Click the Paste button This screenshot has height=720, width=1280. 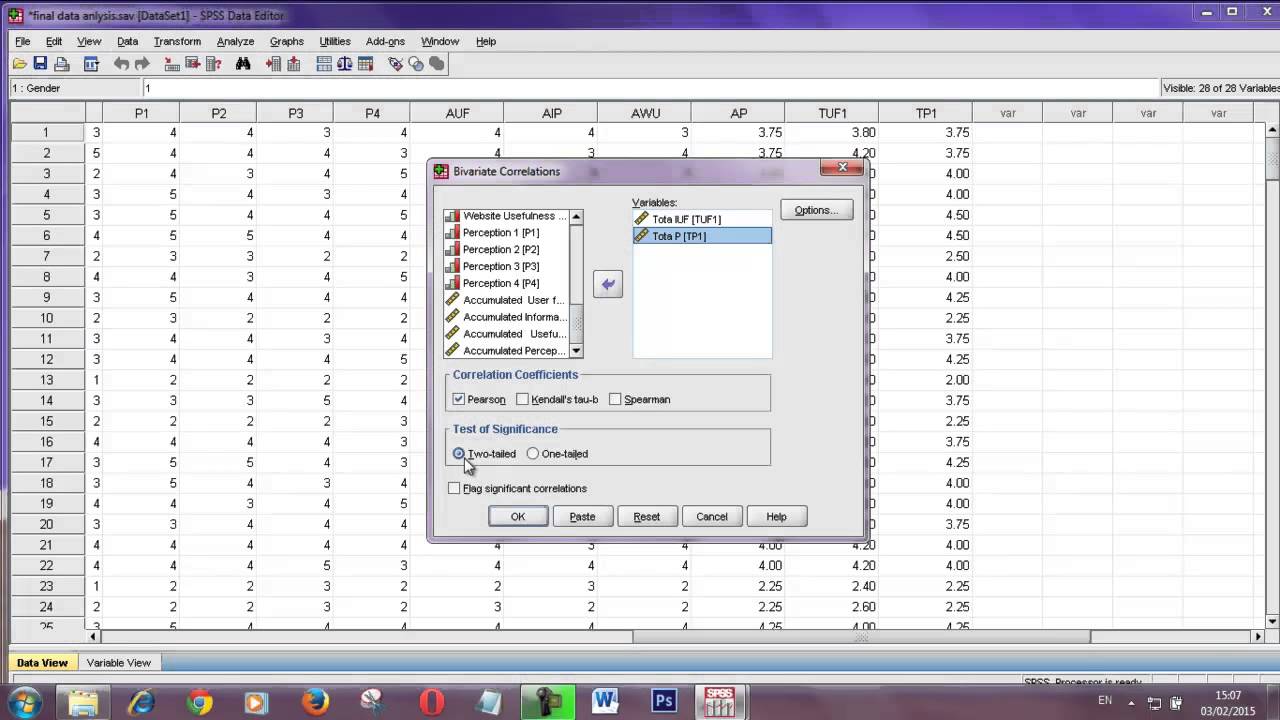coord(582,516)
